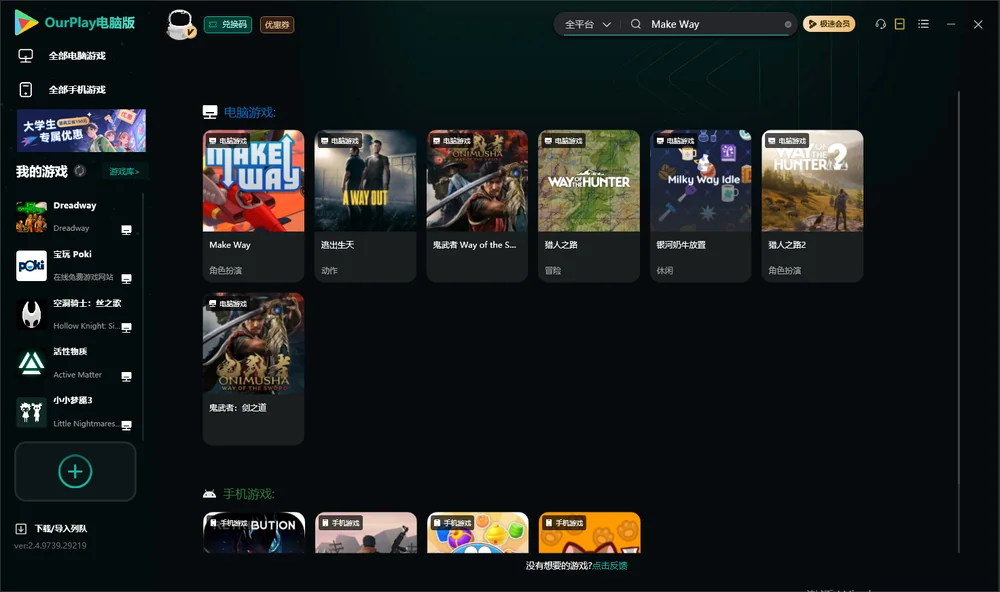Open customer support headset icon

881,24
